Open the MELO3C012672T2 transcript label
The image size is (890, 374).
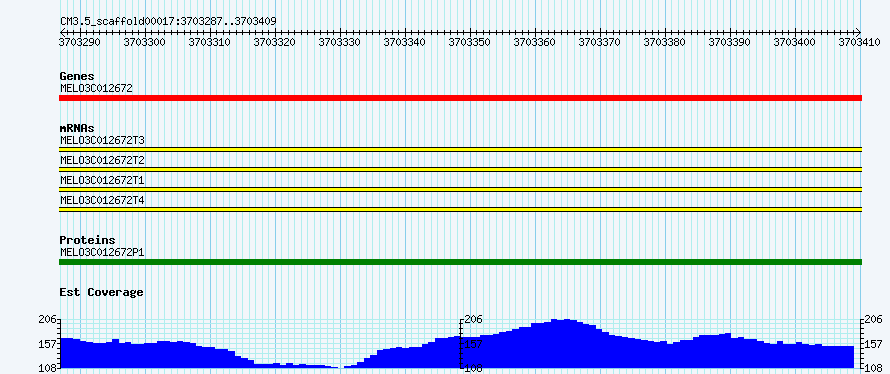(102, 160)
